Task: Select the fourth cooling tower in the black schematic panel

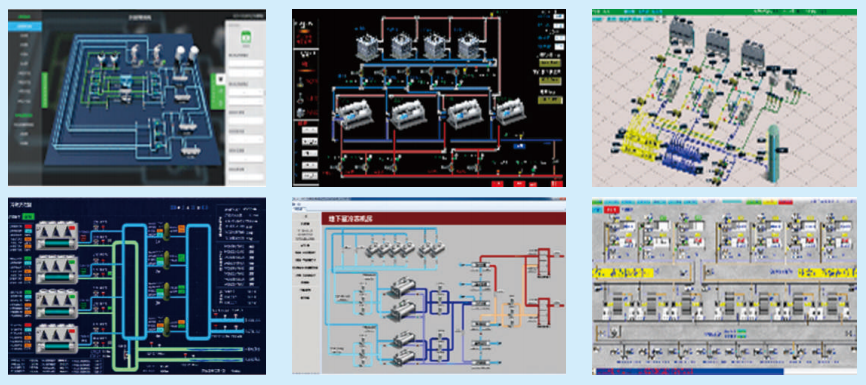Action: [x=468, y=46]
